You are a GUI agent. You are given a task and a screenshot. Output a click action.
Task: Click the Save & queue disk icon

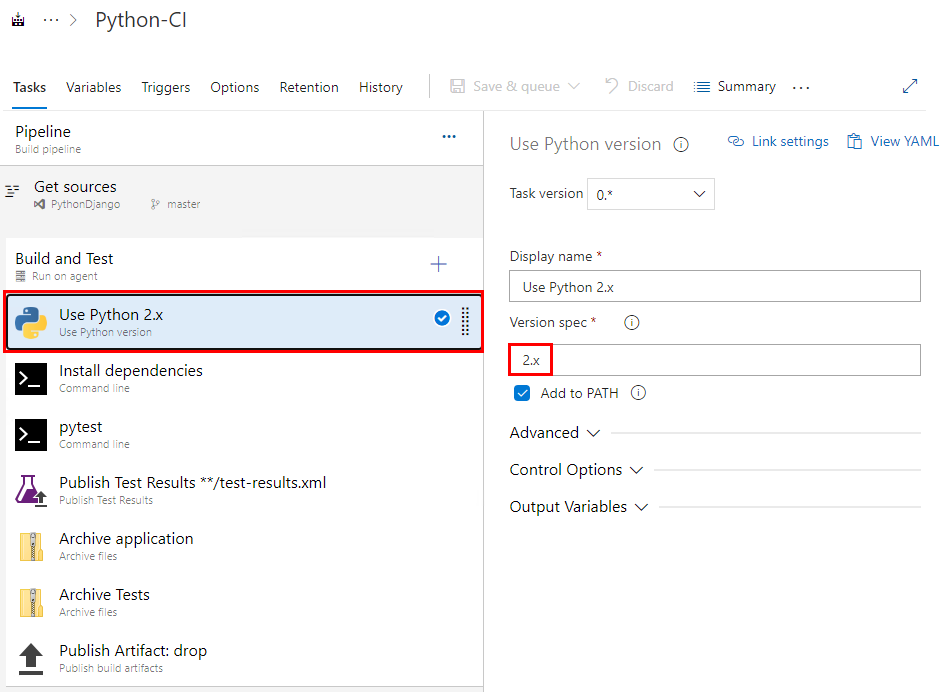pos(458,86)
